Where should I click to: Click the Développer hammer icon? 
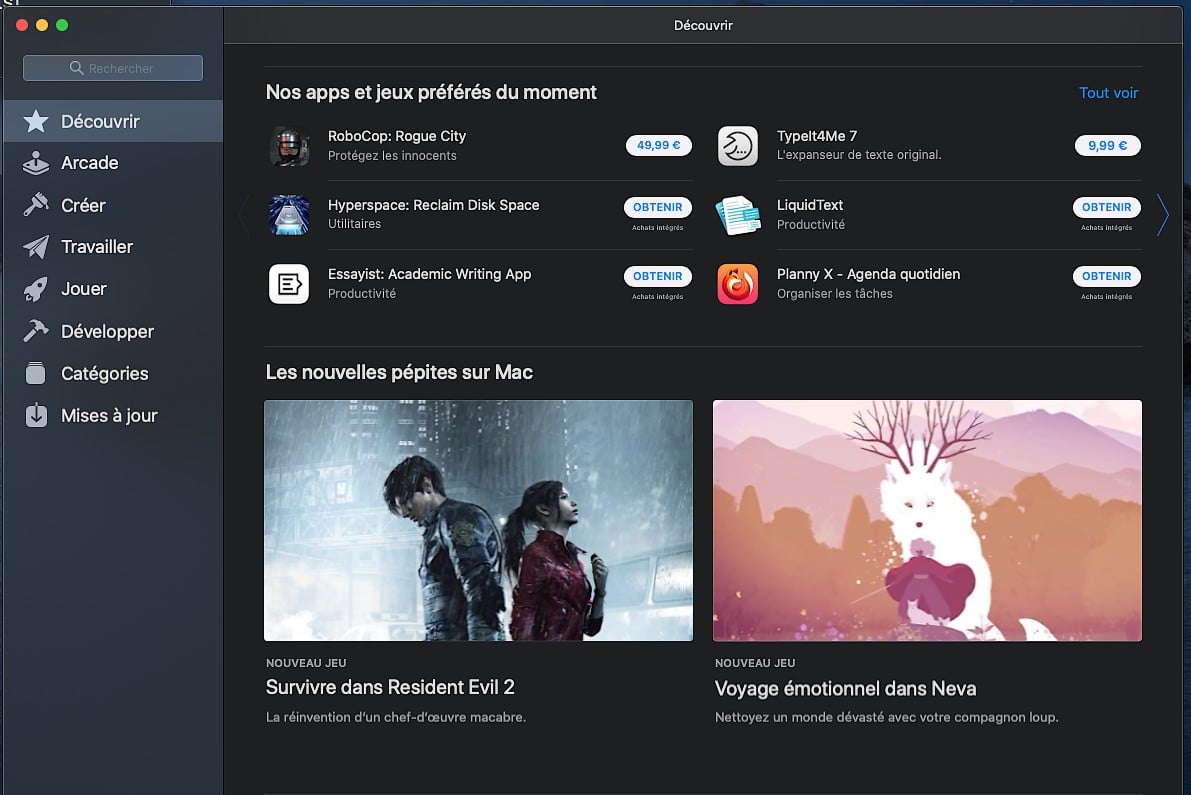click(36, 330)
